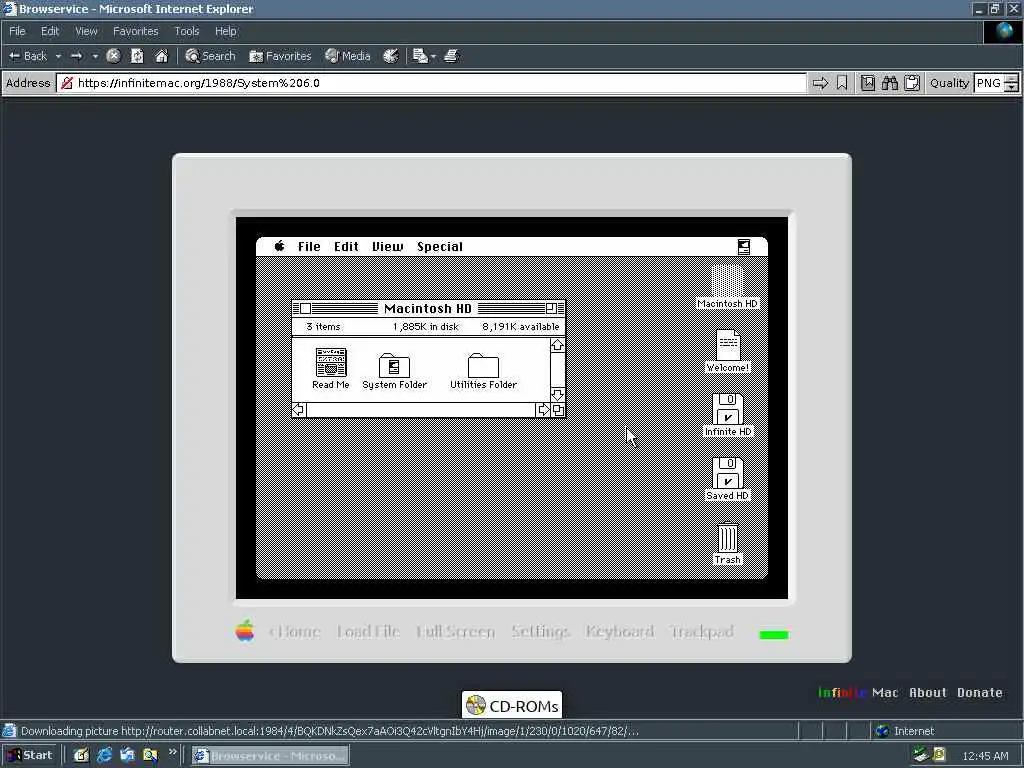Image resolution: width=1024 pixels, height=768 pixels.
Task: Open the CD-ROMs drawer tab
Action: [512, 705]
